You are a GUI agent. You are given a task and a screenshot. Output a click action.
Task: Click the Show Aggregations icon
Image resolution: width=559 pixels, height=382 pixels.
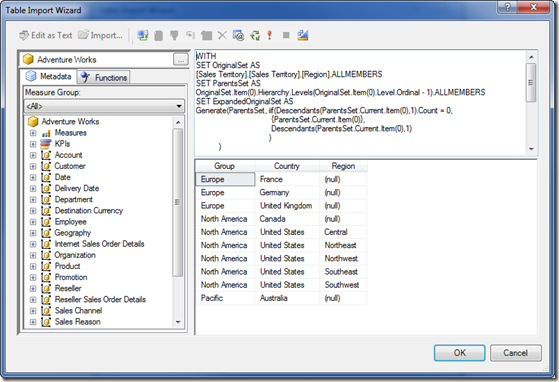(x=206, y=35)
